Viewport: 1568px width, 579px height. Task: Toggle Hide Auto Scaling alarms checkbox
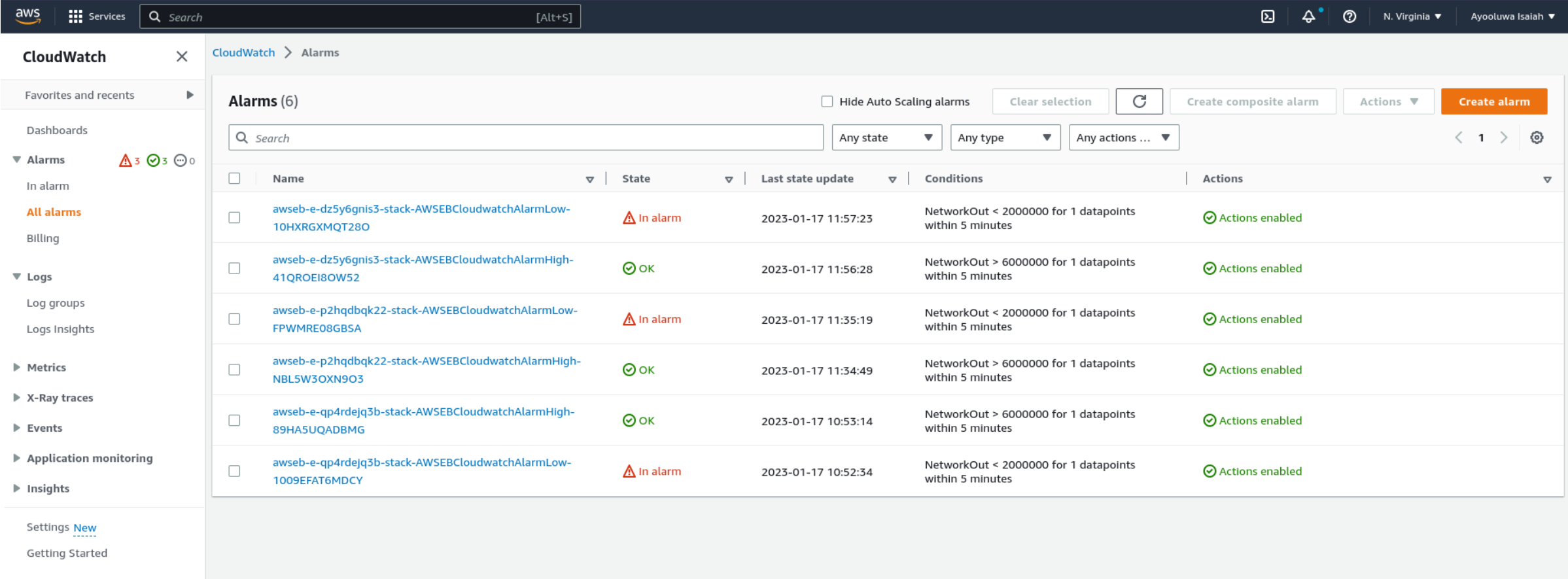pyautogui.click(x=827, y=101)
